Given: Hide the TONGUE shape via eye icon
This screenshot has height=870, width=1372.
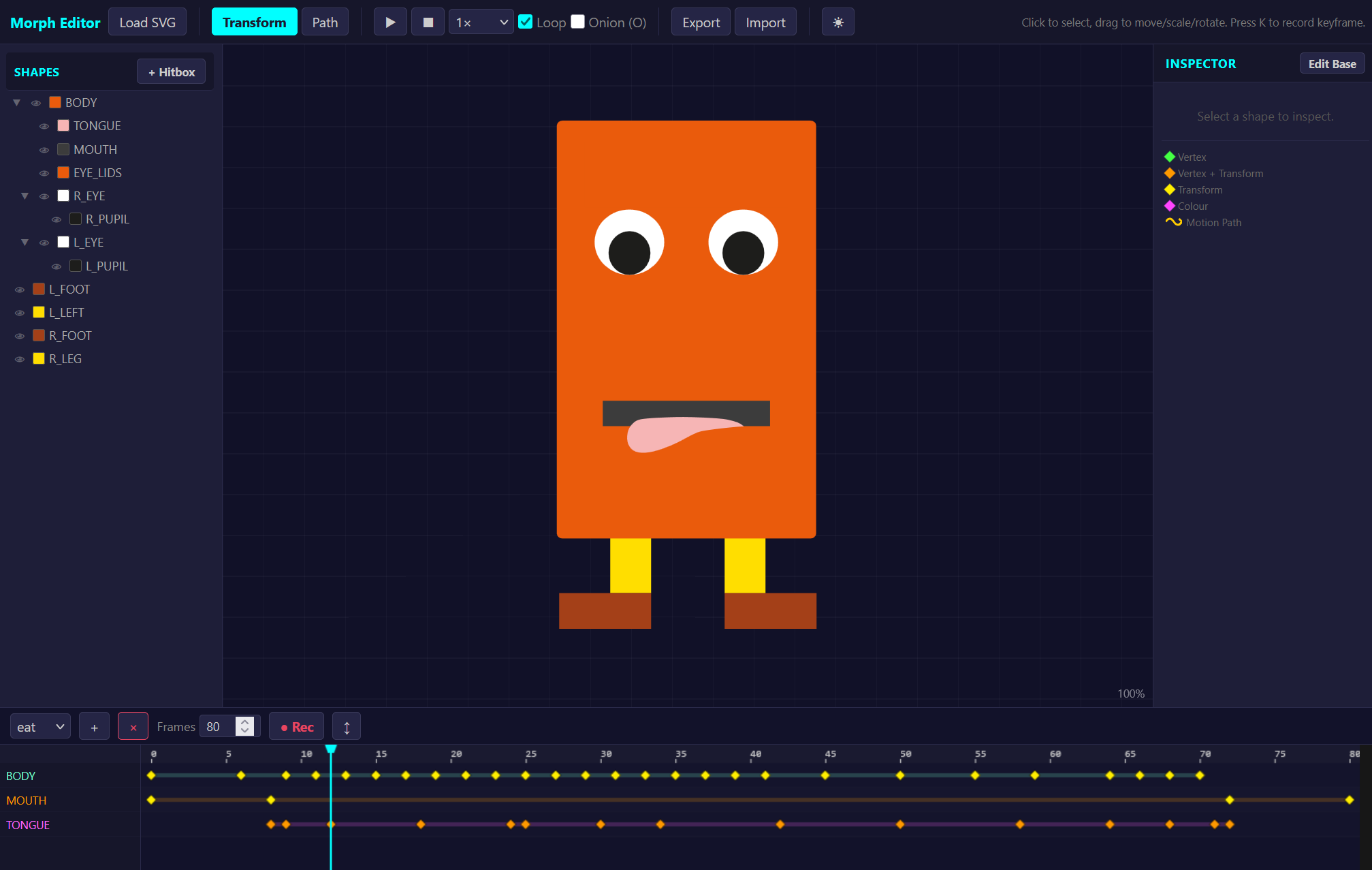Looking at the screenshot, I should 44,126.
